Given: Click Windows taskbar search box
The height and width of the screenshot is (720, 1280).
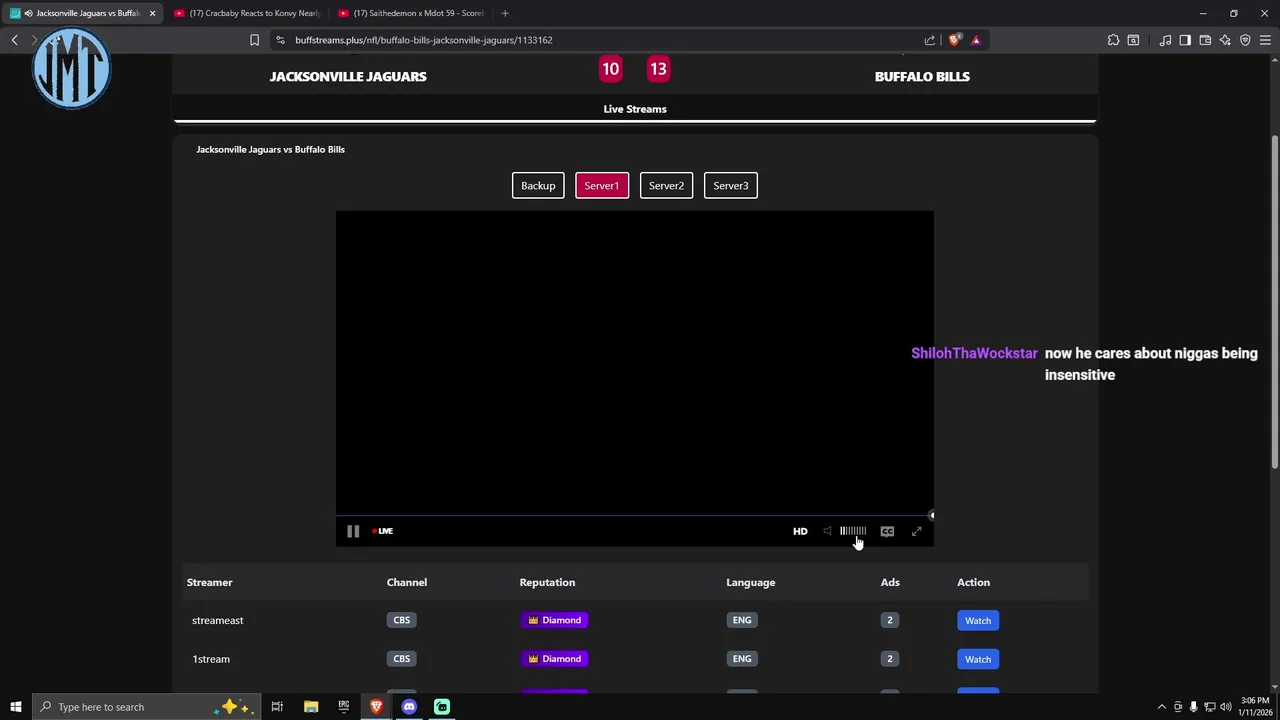Looking at the screenshot, I should pos(146,707).
